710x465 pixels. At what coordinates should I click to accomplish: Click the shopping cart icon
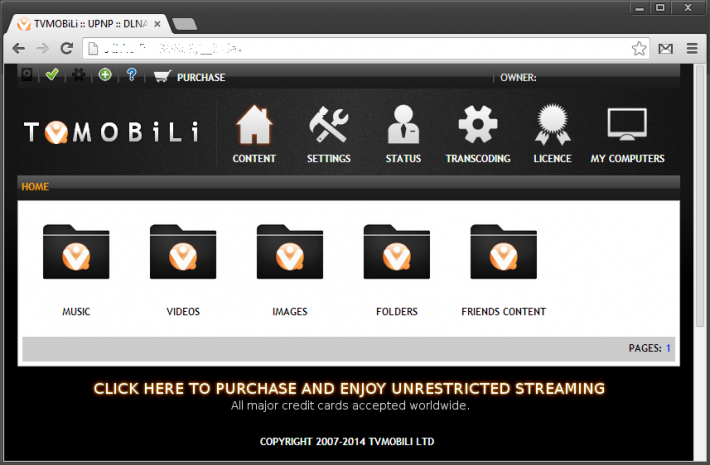(x=162, y=76)
